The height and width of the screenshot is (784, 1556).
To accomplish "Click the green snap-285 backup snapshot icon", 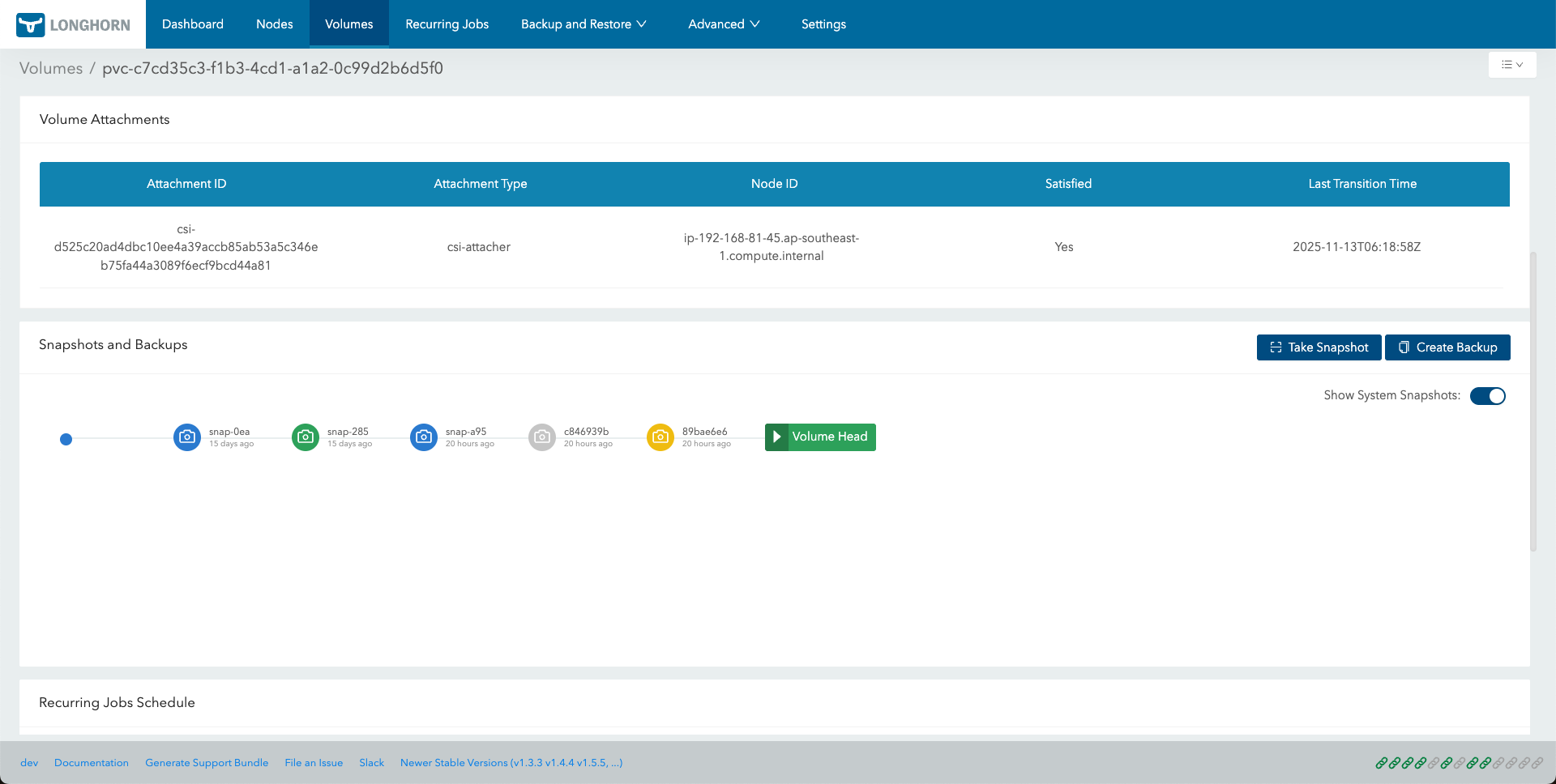I will point(305,437).
